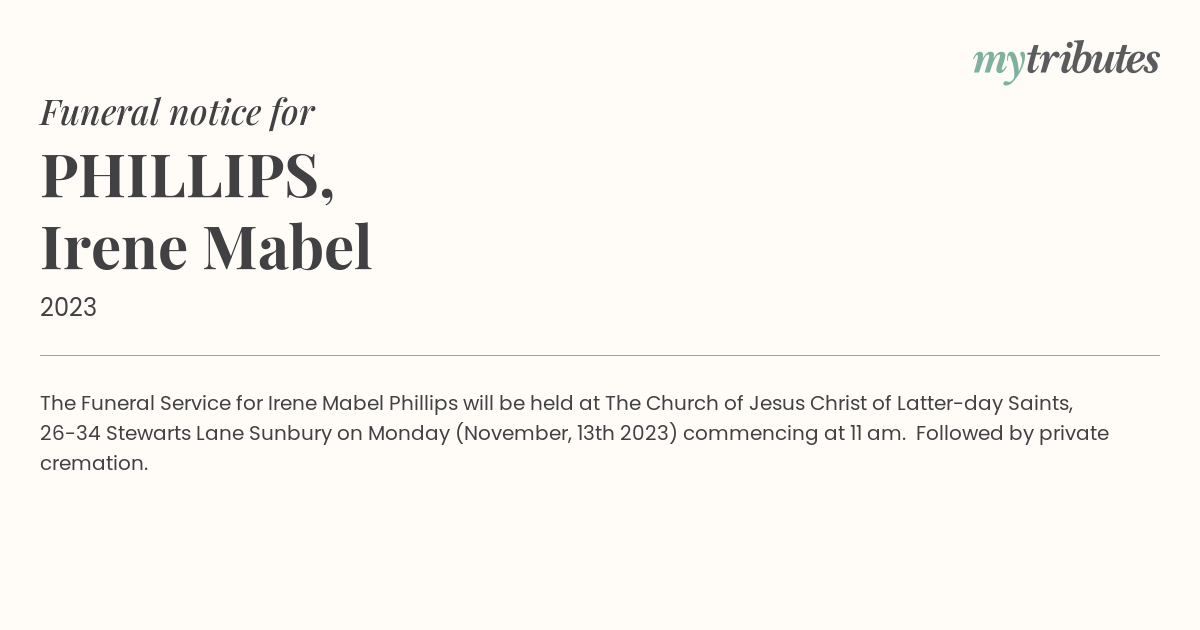The width and height of the screenshot is (1200, 630).
Task: Click "will be held at" in paragraph
Action: [x=531, y=404]
